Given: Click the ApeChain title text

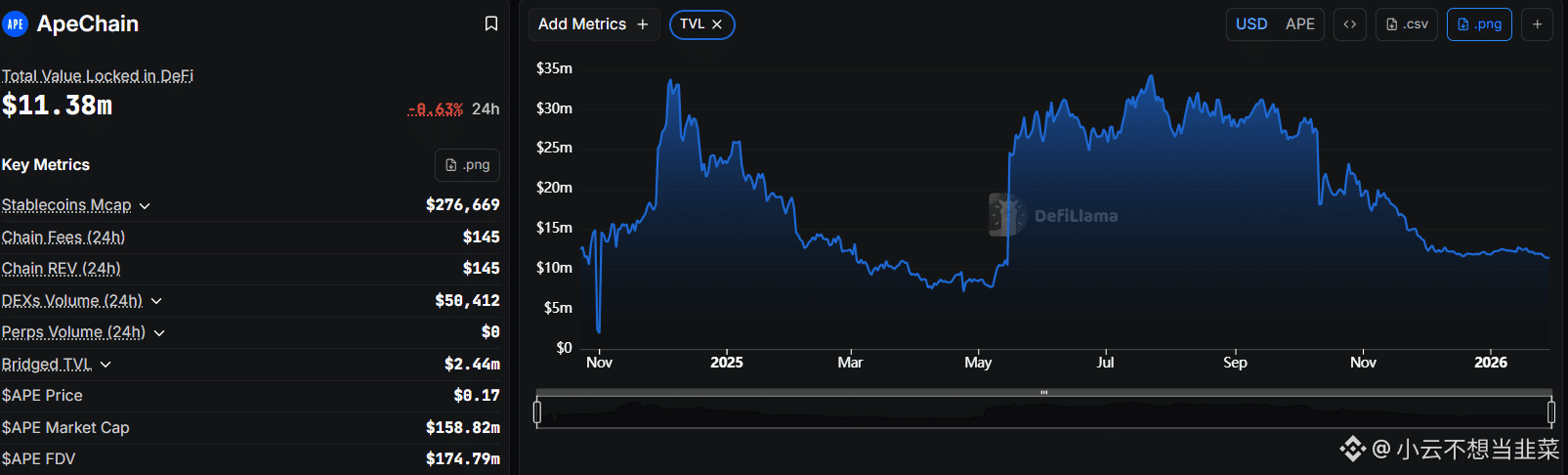Looking at the screenshot, I should [88, 24].
